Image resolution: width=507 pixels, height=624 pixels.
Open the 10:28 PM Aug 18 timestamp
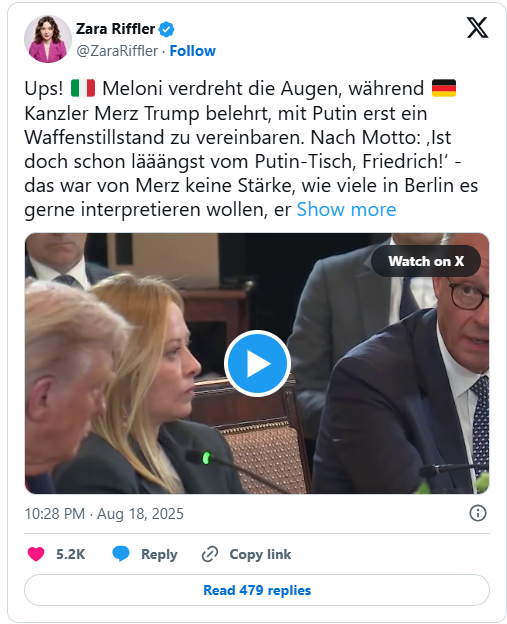tap(104, 514)
